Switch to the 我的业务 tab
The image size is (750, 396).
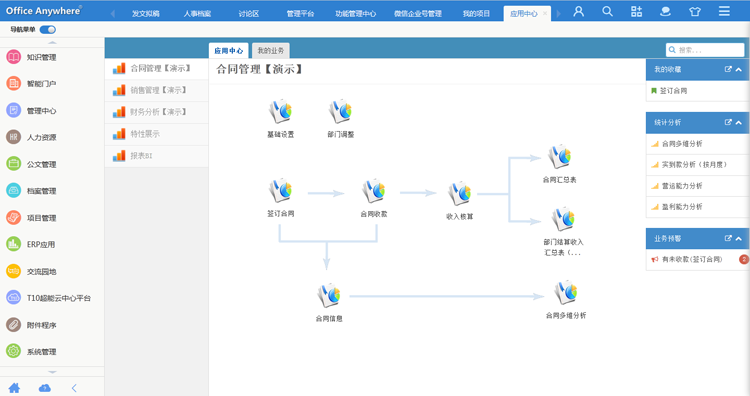point(271,50)
